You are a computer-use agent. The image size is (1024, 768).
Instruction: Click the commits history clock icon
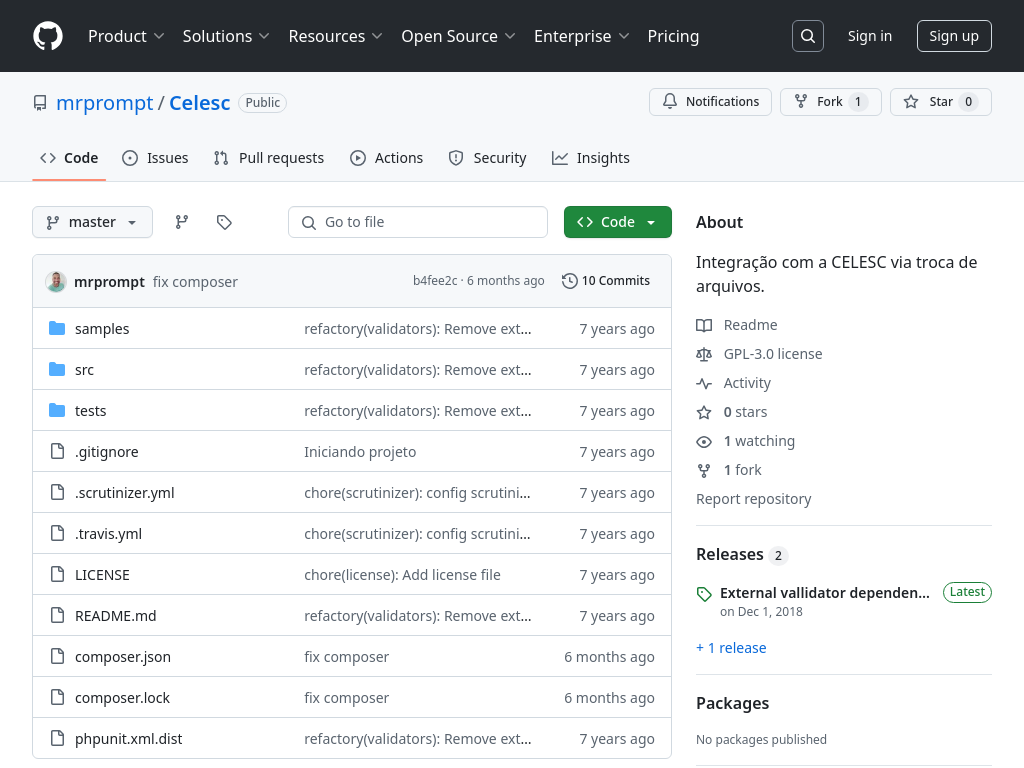tap(569, 281)
